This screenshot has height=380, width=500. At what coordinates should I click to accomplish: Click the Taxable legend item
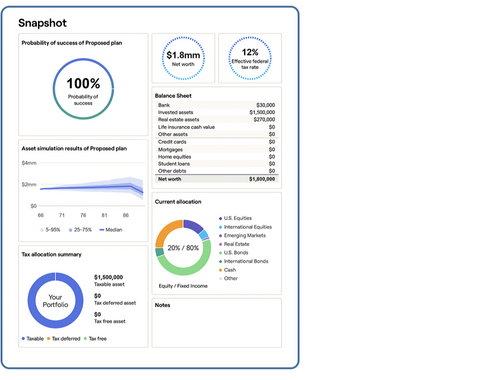tap(33, 339)
